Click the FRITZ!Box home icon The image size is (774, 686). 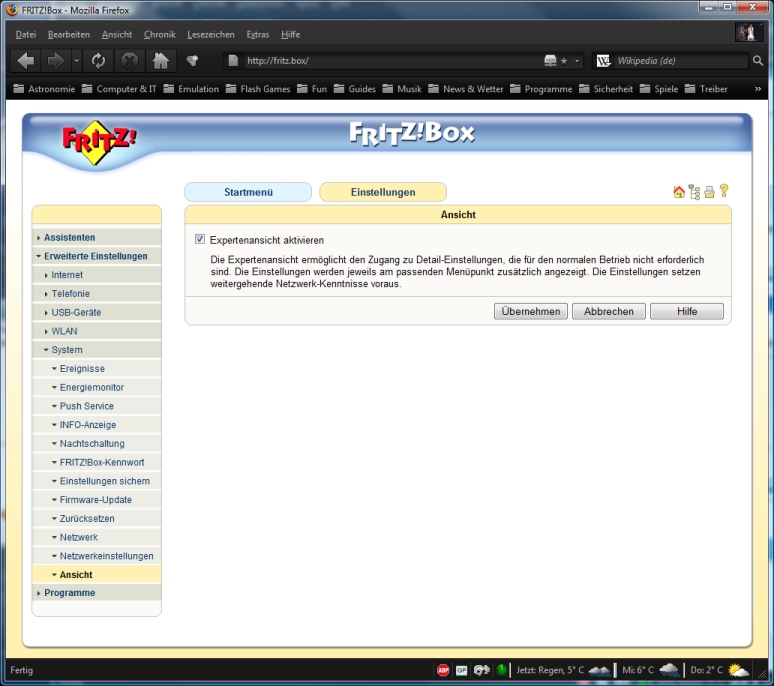tap(679, 192)
